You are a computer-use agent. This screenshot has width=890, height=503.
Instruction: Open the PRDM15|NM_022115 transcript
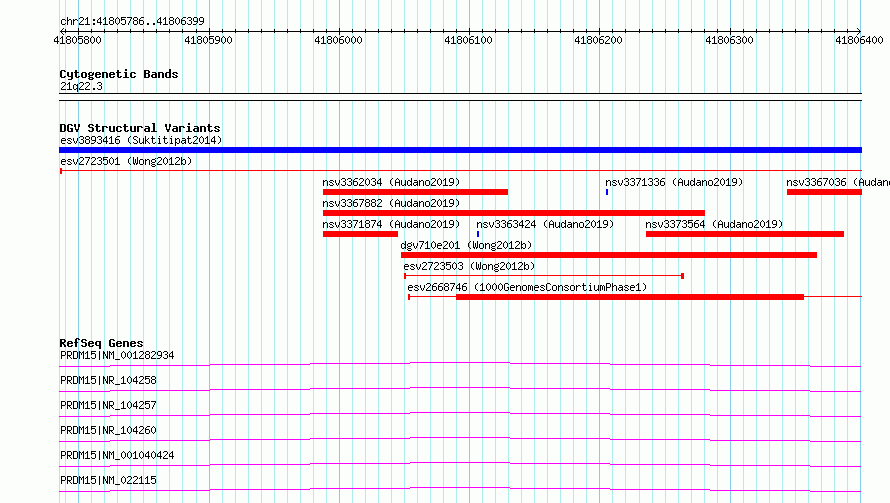point(108,480)
